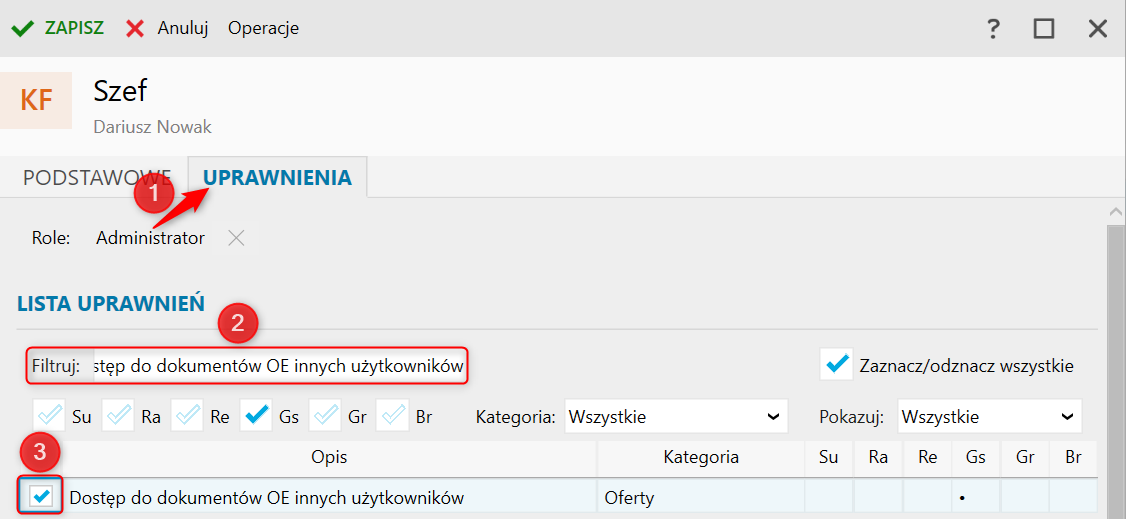Image resolution: width=1126 pixels, height=519 pixels.
Task: Click the Szef title text
Action: (x=121, y=91)
